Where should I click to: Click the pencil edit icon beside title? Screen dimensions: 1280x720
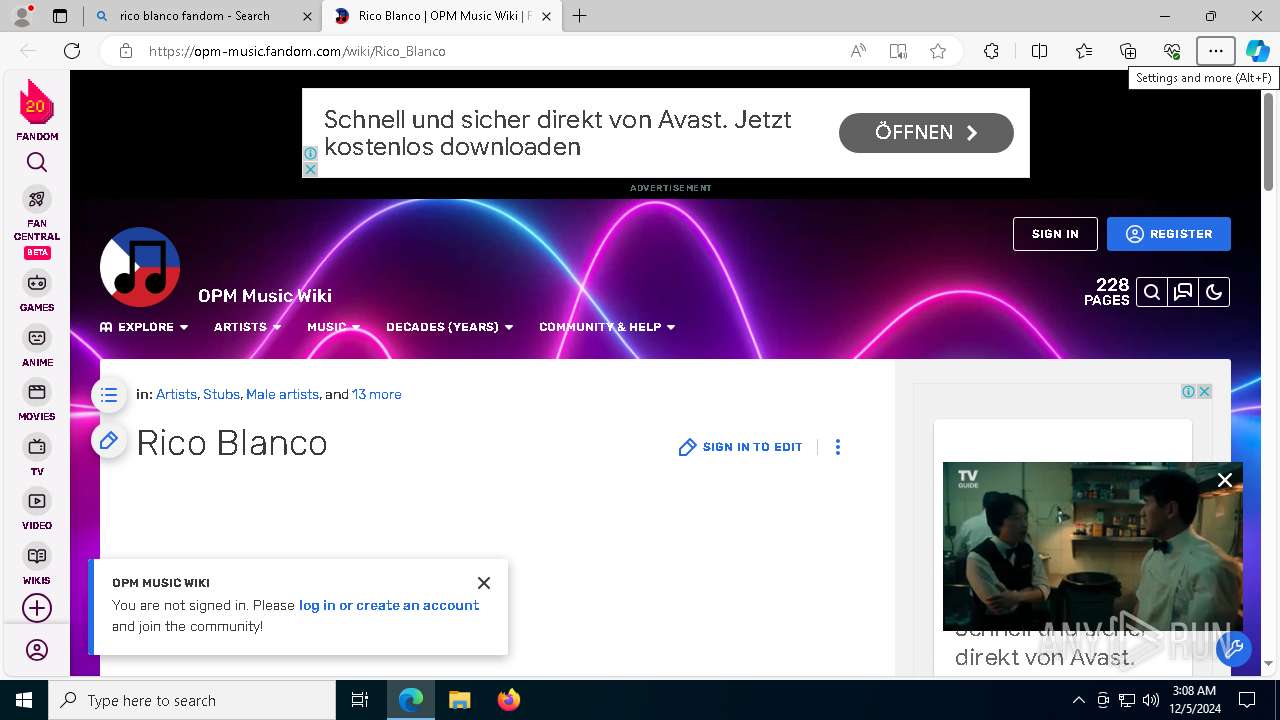[109, 441]
